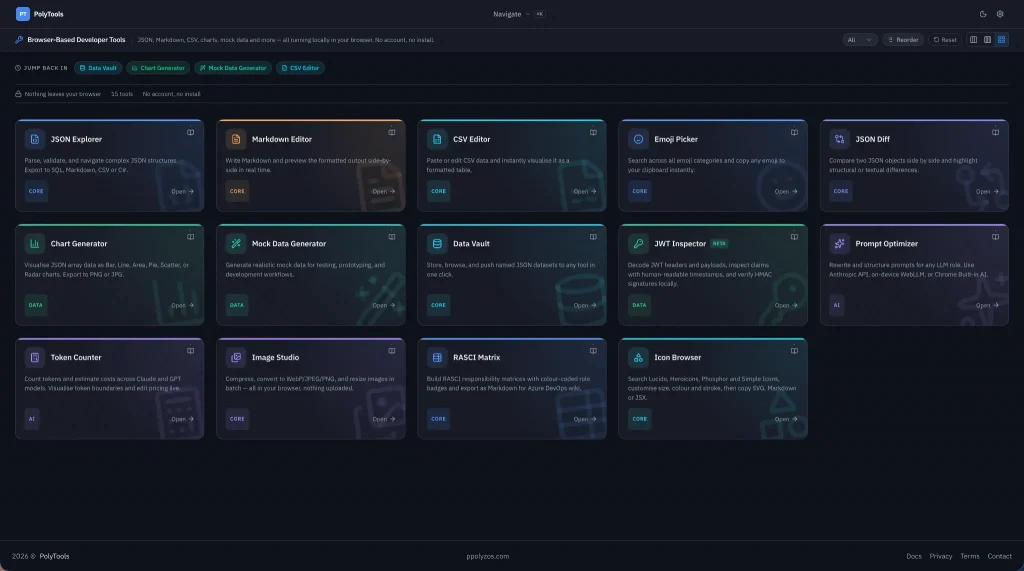Jump back into CSV Editor chip
Viewport: 1024px width, 571px height.
300,68
